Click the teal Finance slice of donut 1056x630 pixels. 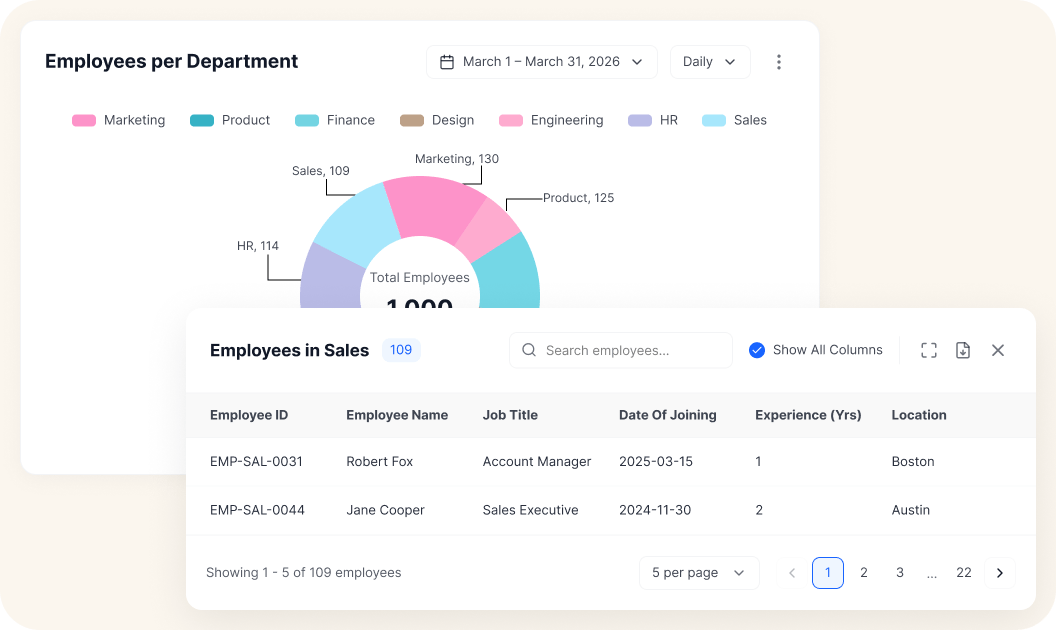[510, 274]
